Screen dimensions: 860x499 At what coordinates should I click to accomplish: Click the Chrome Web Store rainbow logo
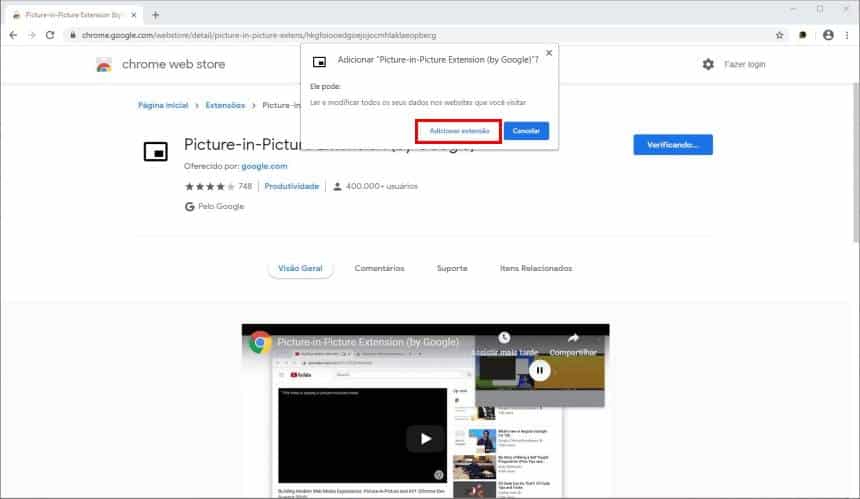point(104,65)
